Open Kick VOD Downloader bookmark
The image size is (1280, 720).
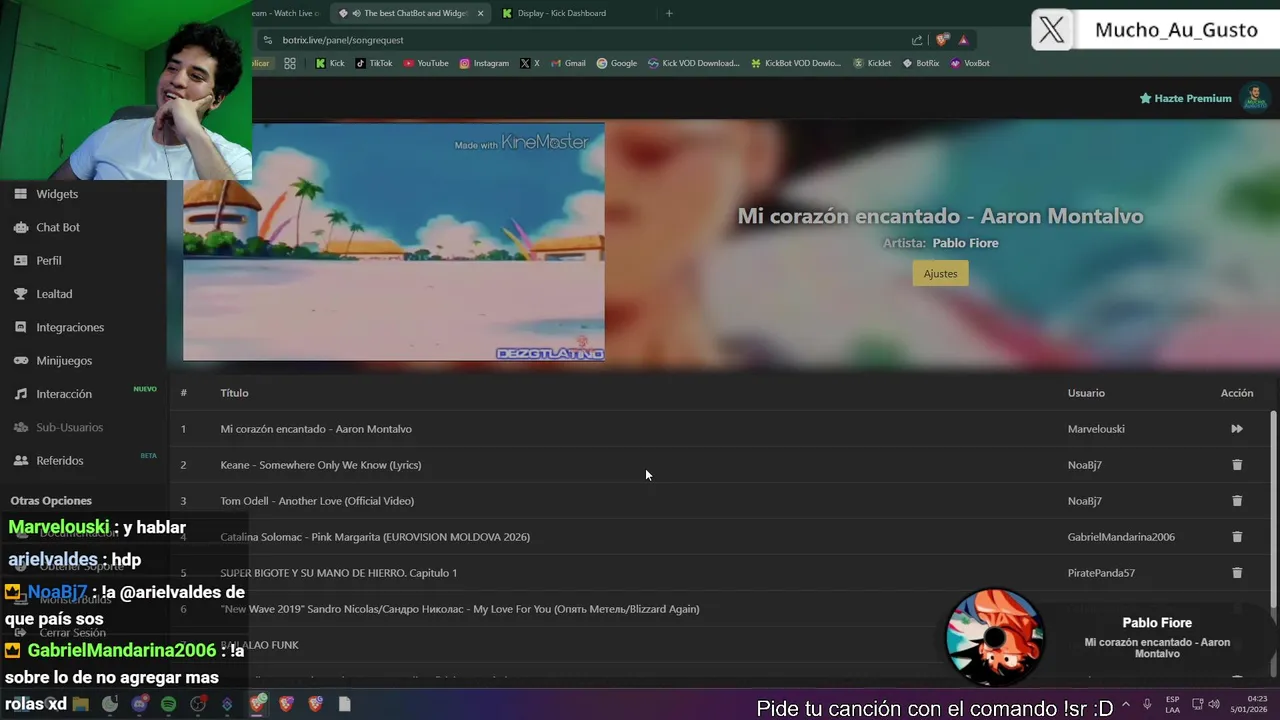[x=694, y=63]
